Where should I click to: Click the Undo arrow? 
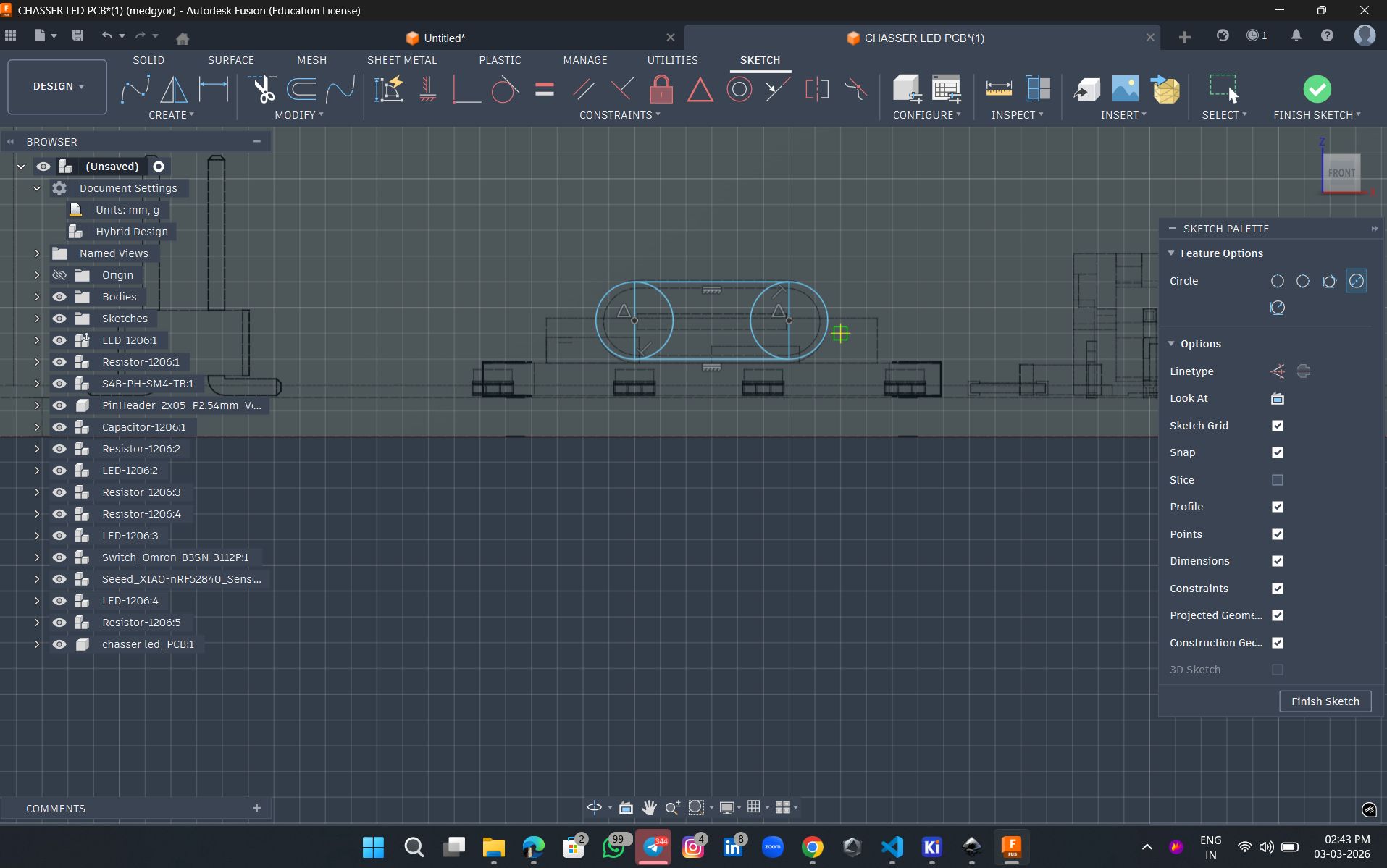[107, 36]
